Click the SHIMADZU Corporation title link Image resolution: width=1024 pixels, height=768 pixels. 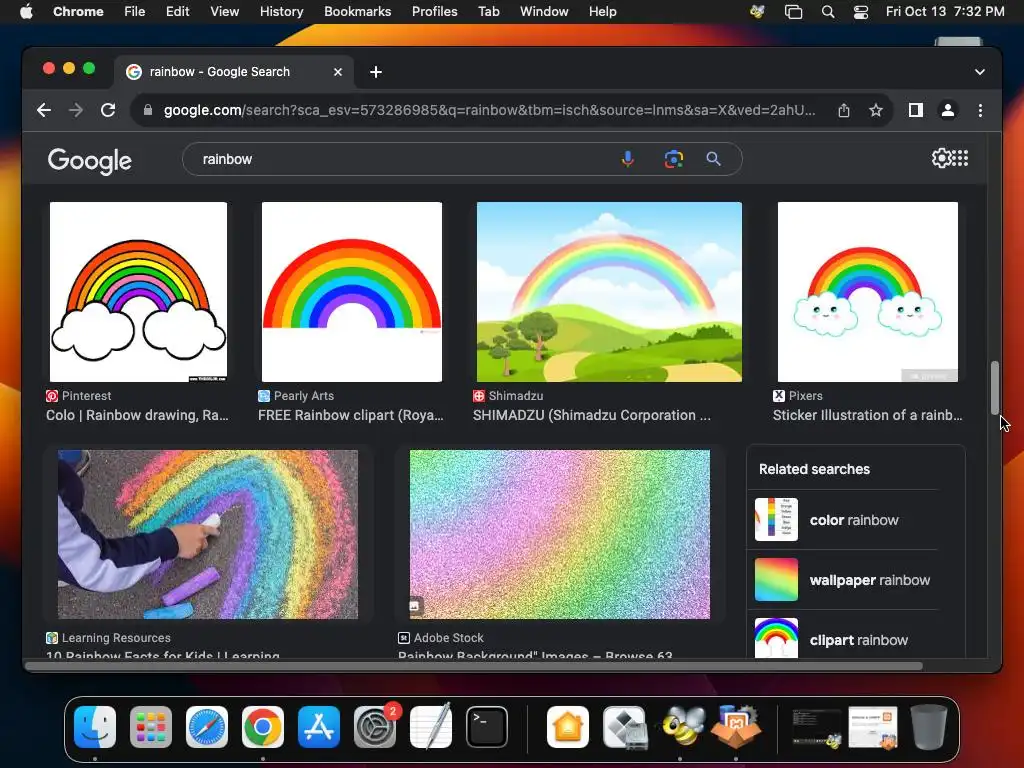[592, 415]
